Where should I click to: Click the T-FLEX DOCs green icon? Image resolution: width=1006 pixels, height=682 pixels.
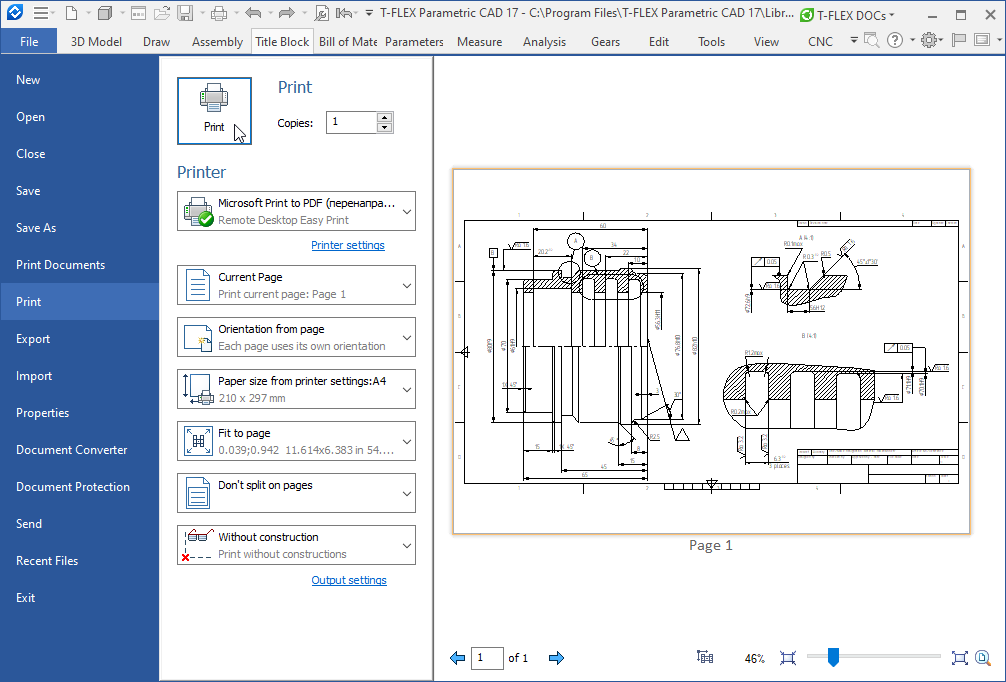coord(807,15)
